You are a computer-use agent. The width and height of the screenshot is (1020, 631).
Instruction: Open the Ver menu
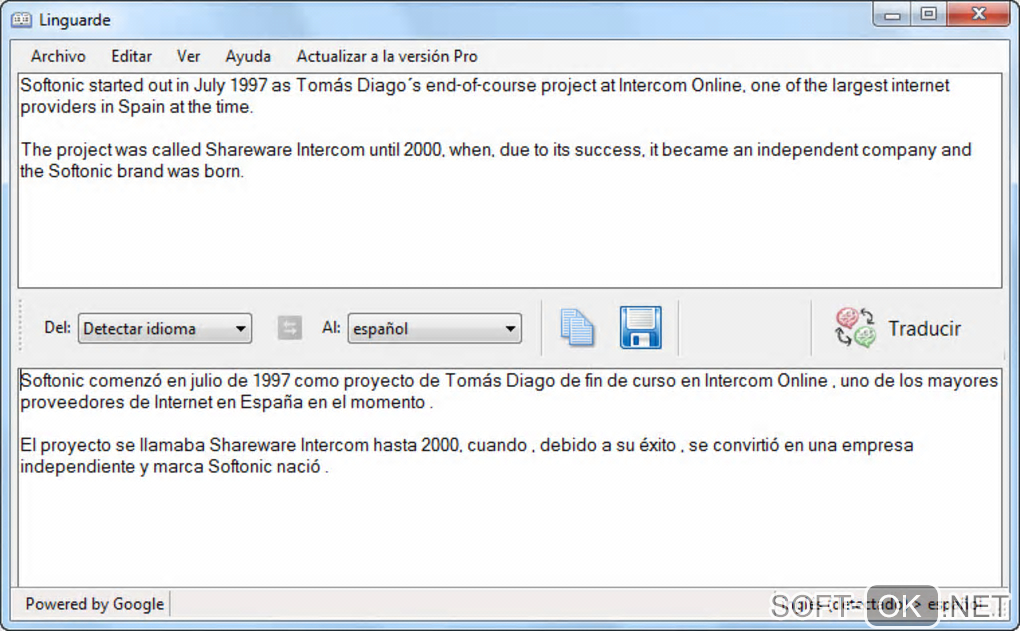[x=189, y=57]
